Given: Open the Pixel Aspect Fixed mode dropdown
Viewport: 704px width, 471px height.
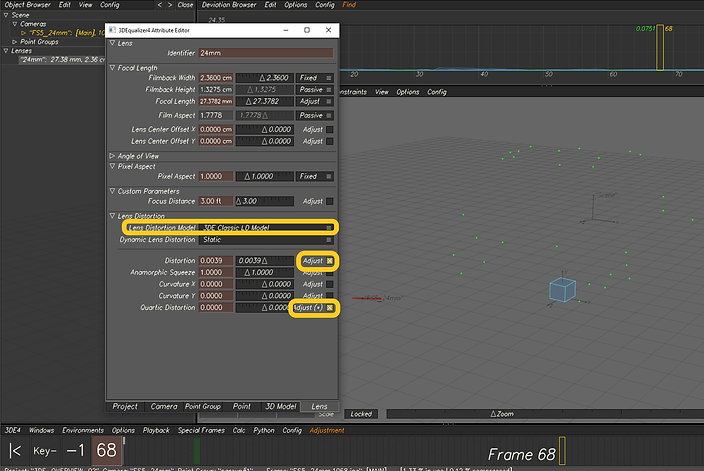Looking at the screenshot, I should (x=314, y=176).
